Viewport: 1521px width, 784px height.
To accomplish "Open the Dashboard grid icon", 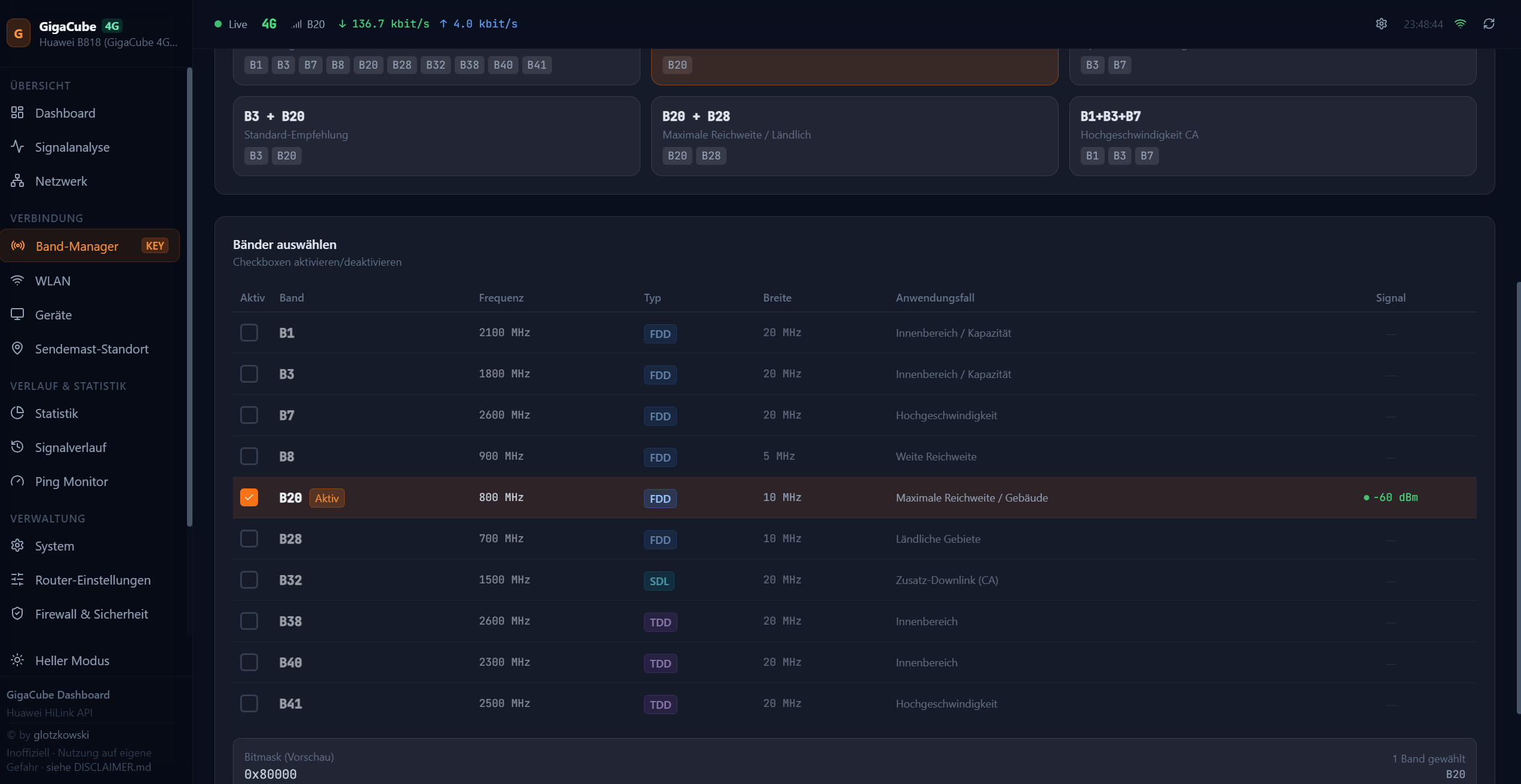I will (x=17, y=112).
